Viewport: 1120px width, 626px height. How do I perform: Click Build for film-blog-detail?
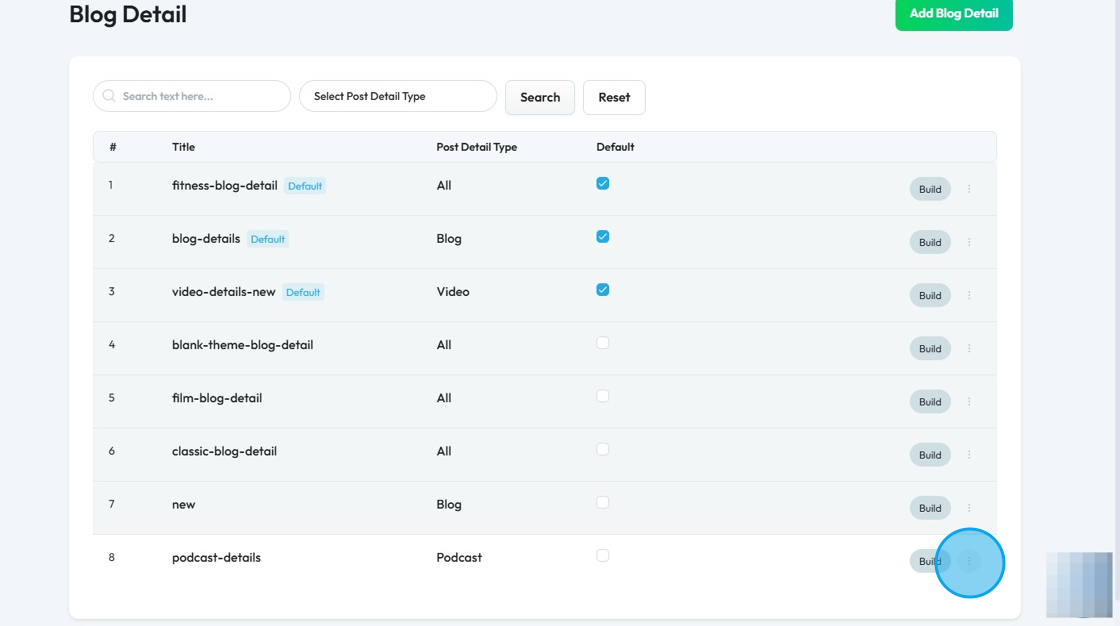(x=930, y=401)
